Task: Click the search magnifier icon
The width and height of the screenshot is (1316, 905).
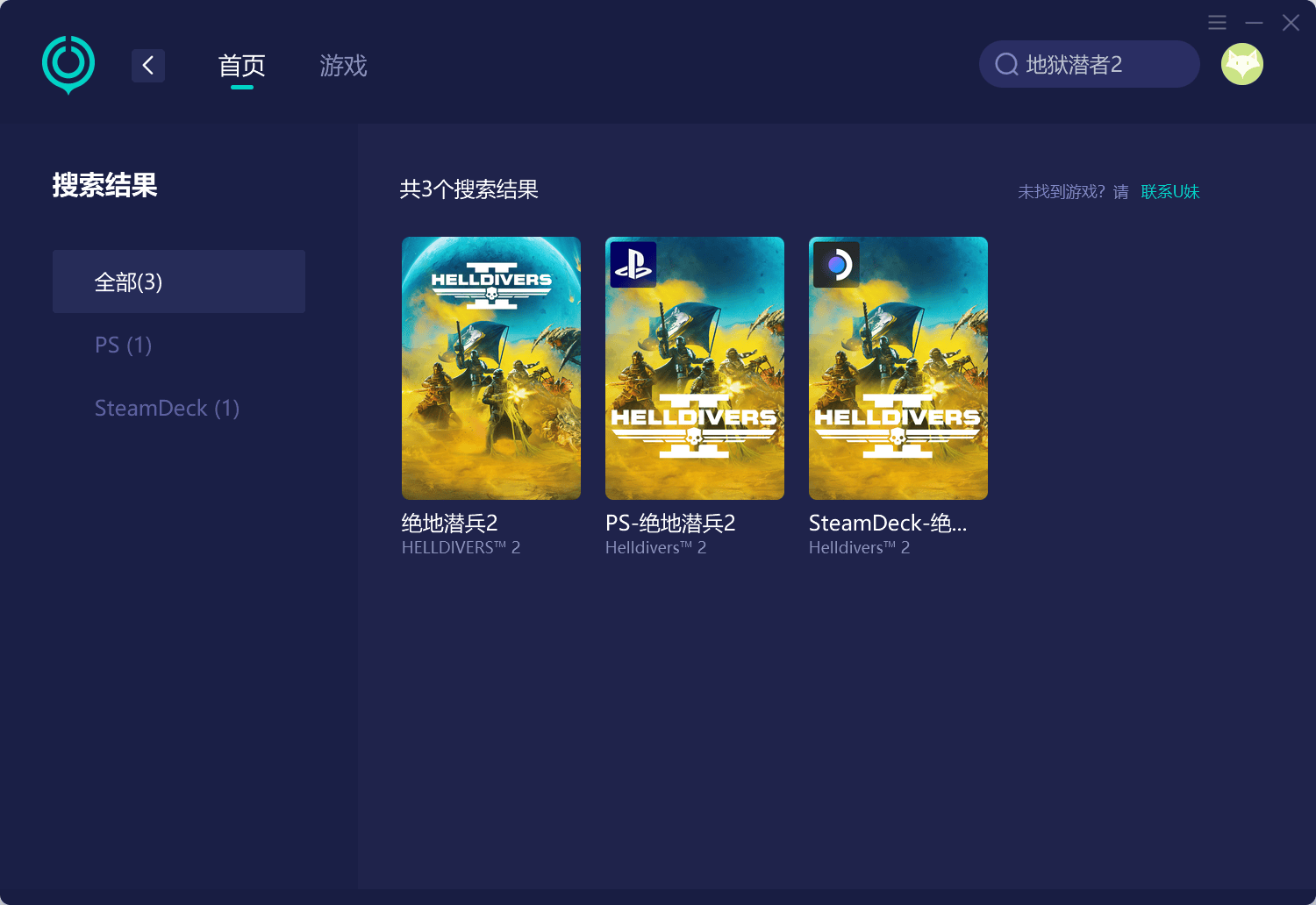Action: tap(1006, 64)
